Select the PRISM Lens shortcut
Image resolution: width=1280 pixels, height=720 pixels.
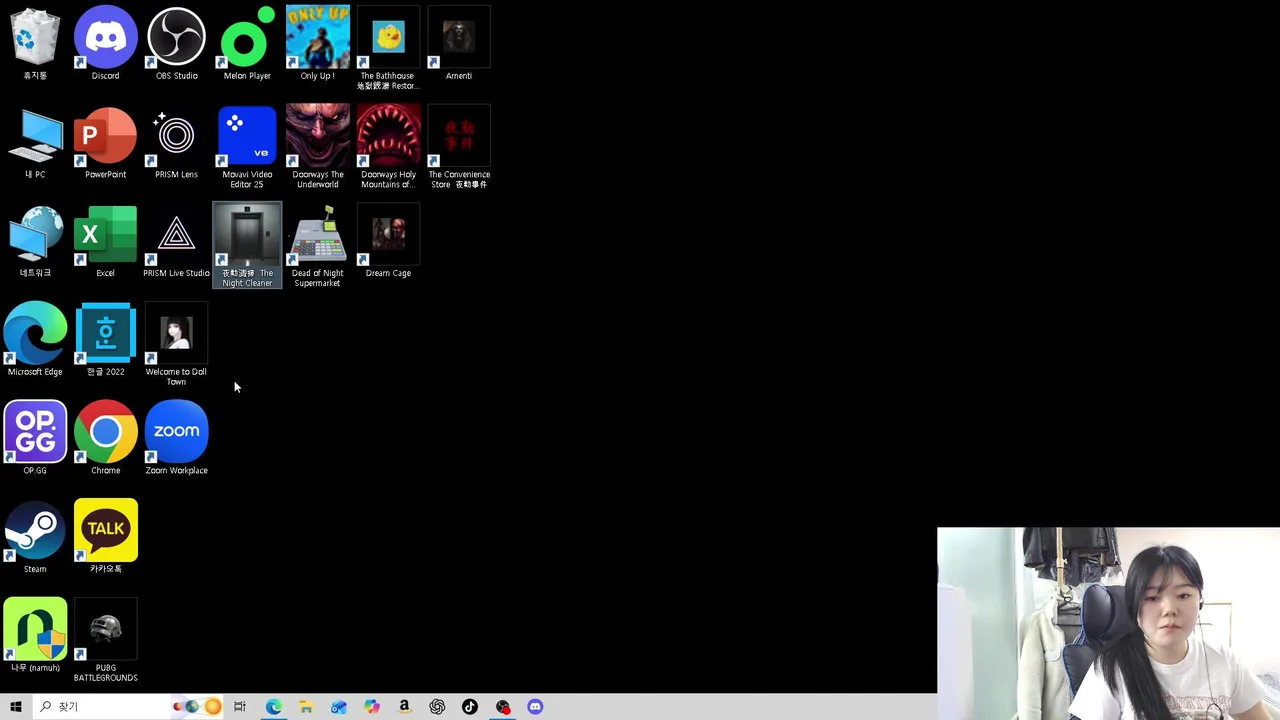click(176, 143)
